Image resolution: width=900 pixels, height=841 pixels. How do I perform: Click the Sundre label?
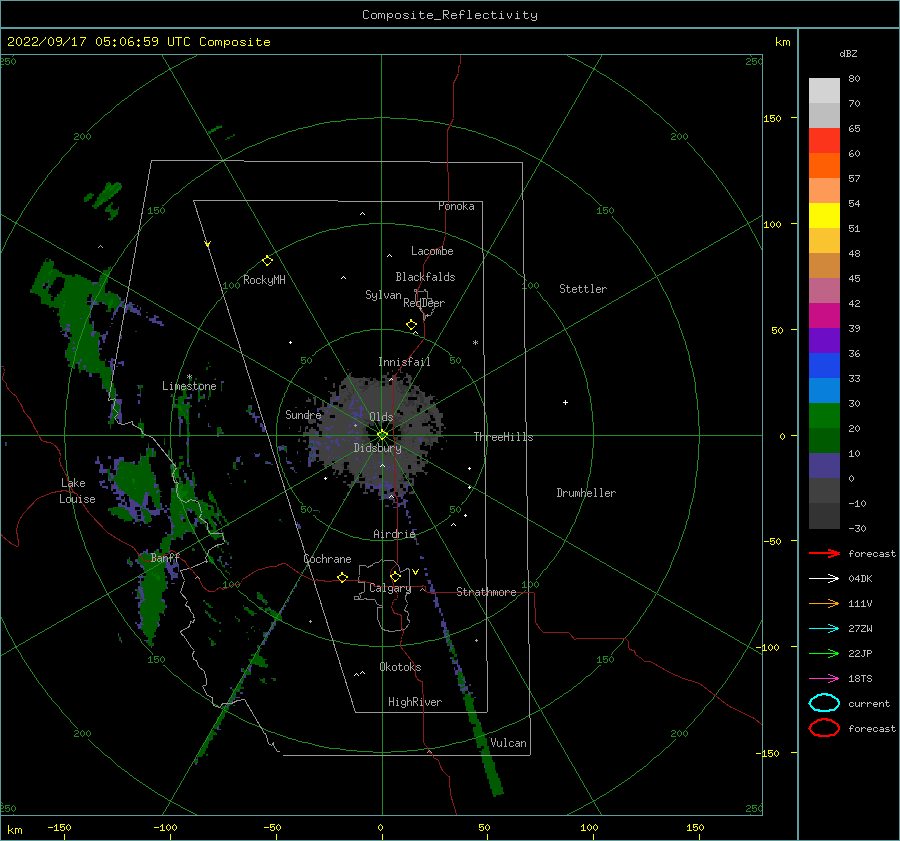point(303,414)
